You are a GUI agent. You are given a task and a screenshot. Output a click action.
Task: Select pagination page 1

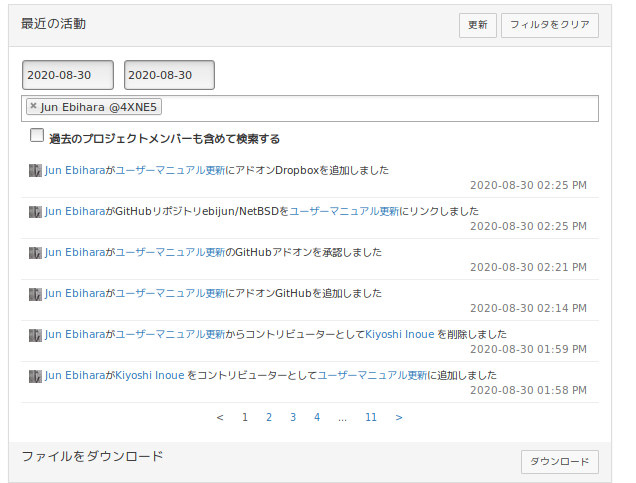click(x=245, y=417)
